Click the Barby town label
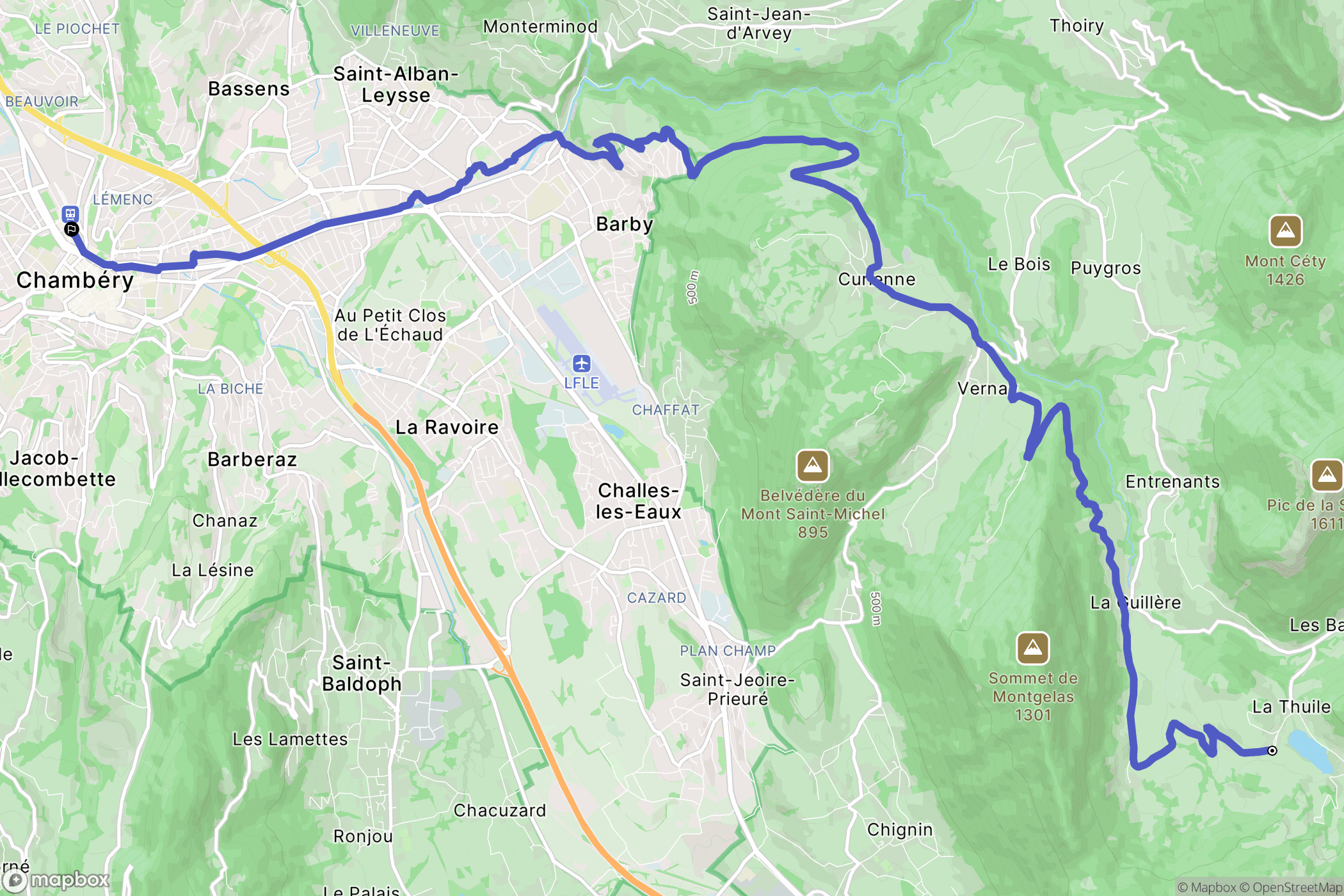The height and width of the screenshot is (896, 1344). click(x=625, y=224)
